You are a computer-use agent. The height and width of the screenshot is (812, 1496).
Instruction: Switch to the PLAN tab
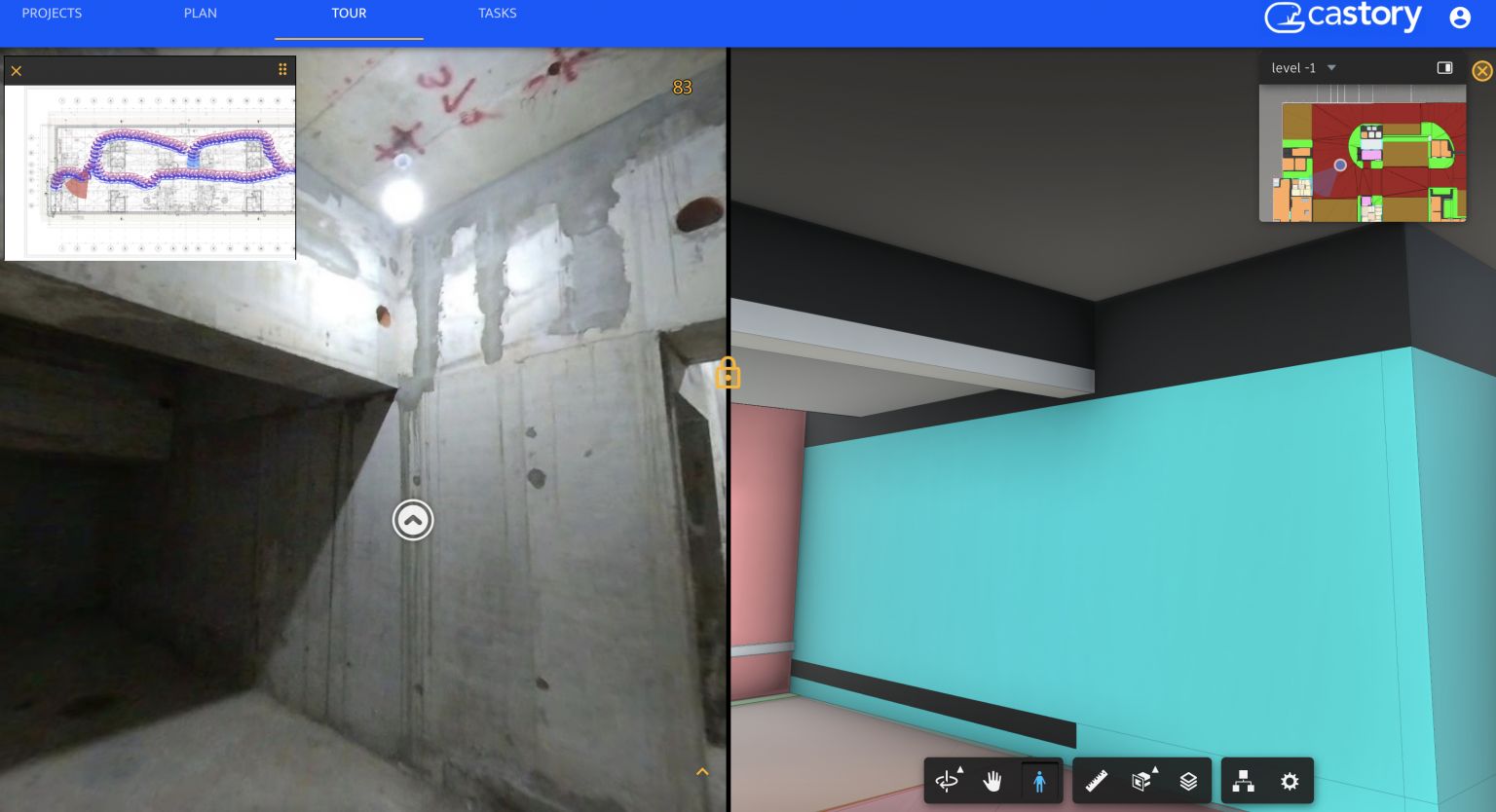coord(201,14)
